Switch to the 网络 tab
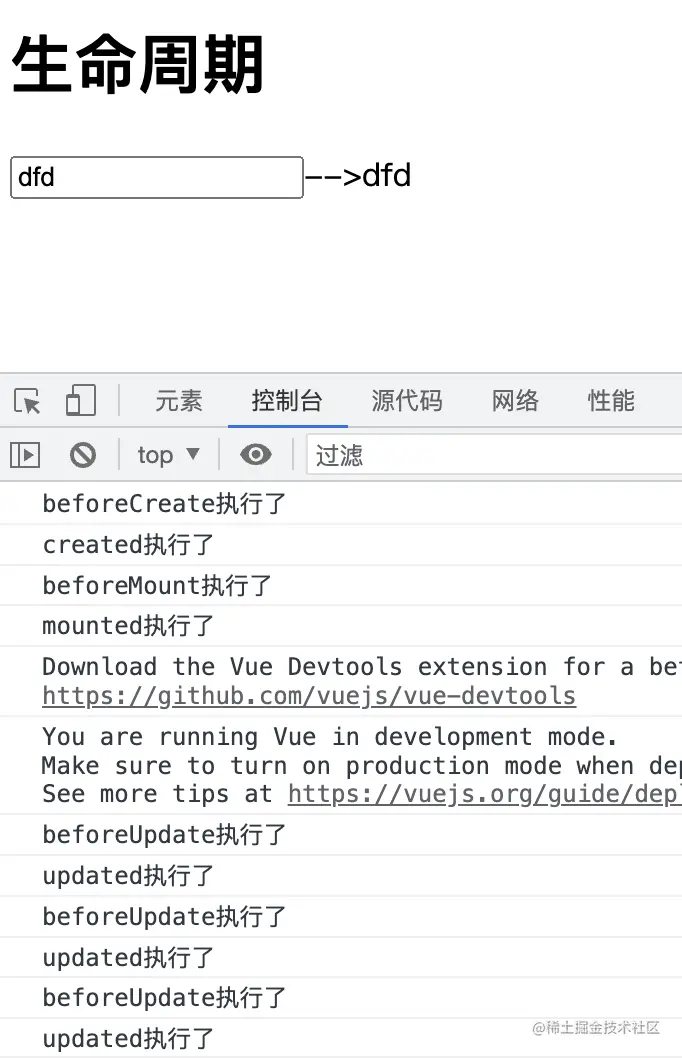The width and height of the screenshot is (682, 1058). (x=515, y=401)
